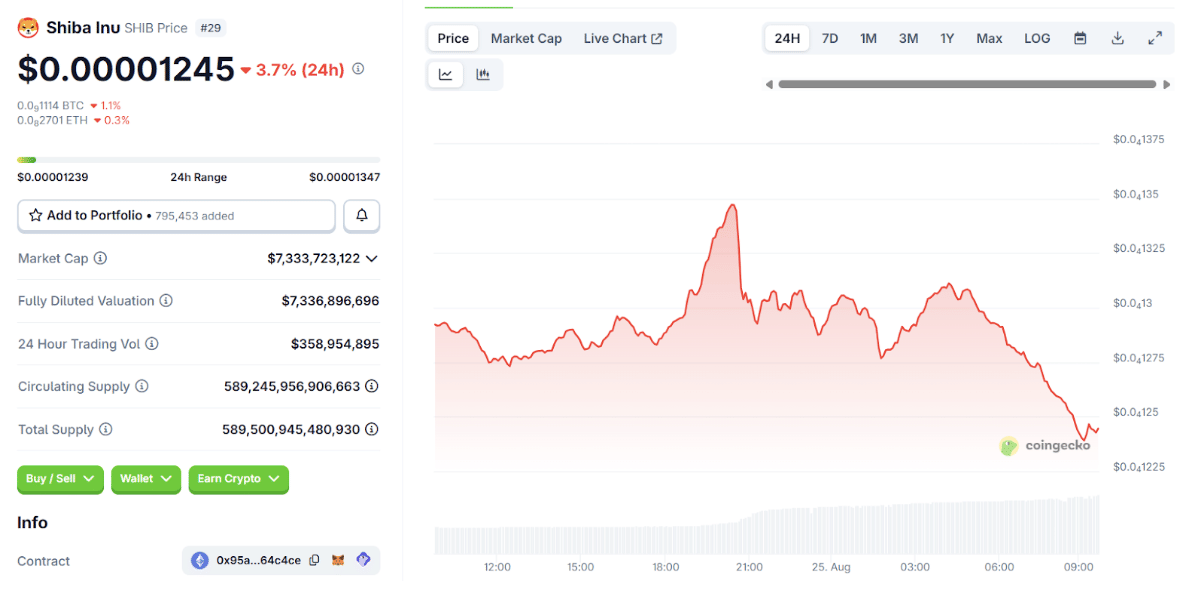Open the Buy / Sell dropdown
Viewport: 1186px width, 596px height.
[x=60, y=479]
